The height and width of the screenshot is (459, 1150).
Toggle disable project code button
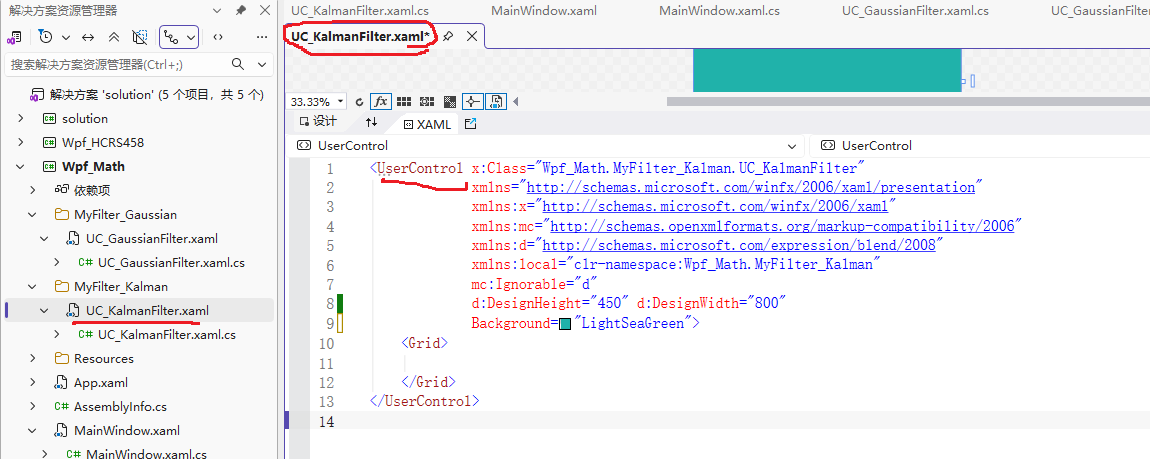496,101
